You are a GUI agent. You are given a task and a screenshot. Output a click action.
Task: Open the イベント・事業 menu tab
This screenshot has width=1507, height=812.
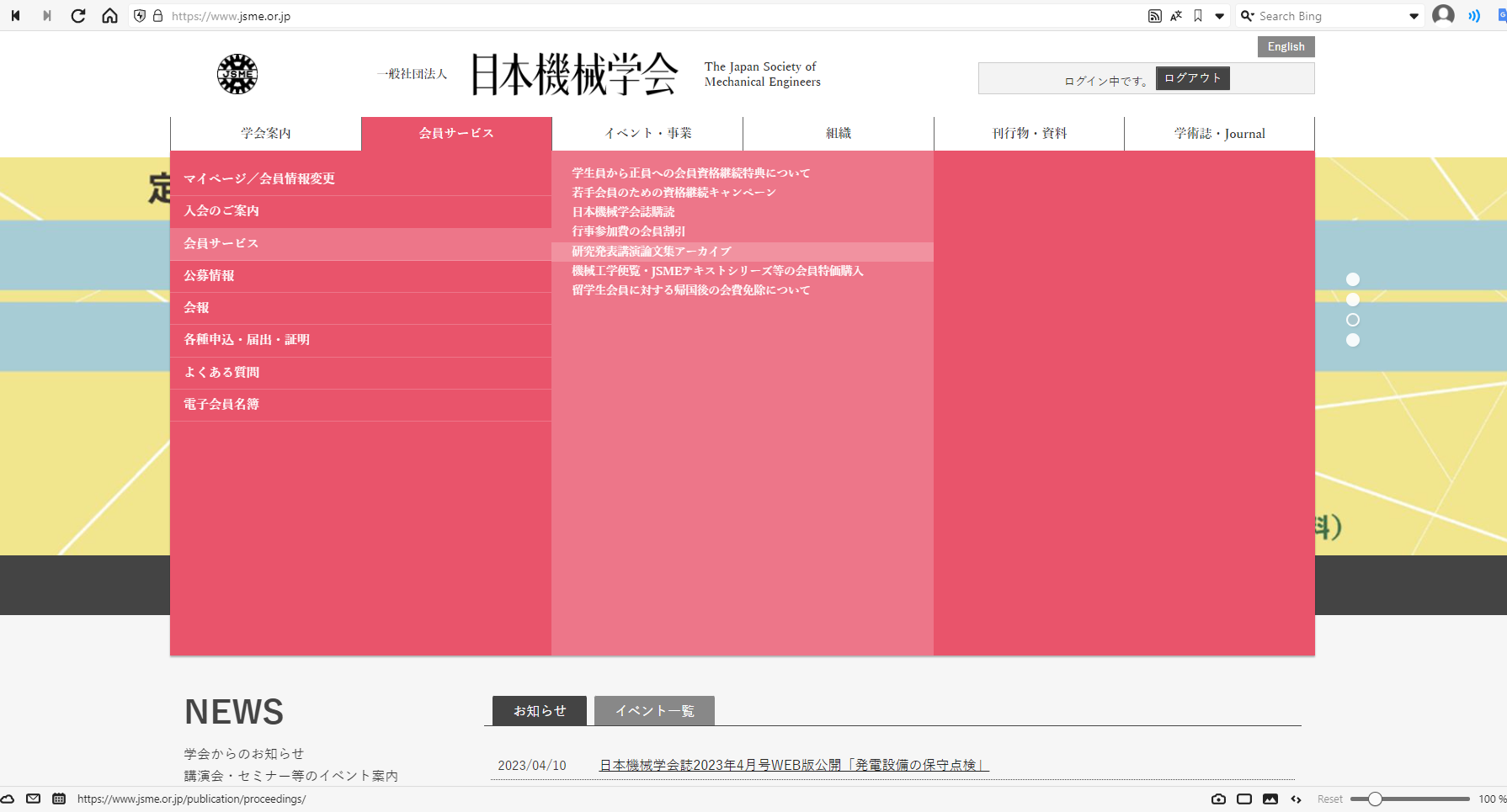pyautogui.click(x=647, y=134)
